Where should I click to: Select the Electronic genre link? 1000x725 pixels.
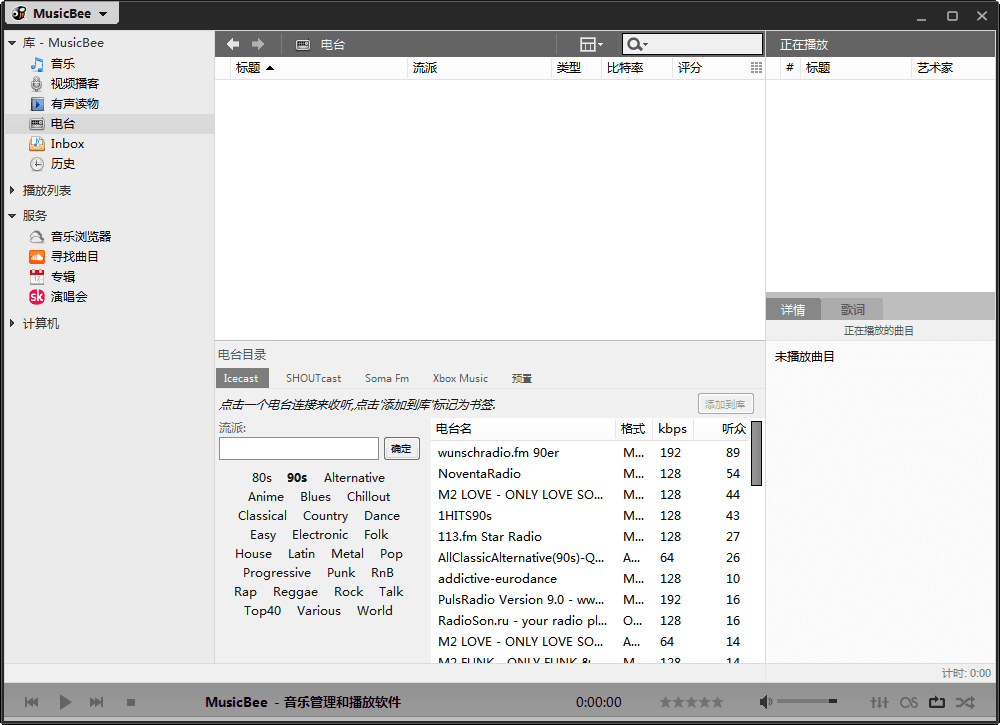(320, 534)
